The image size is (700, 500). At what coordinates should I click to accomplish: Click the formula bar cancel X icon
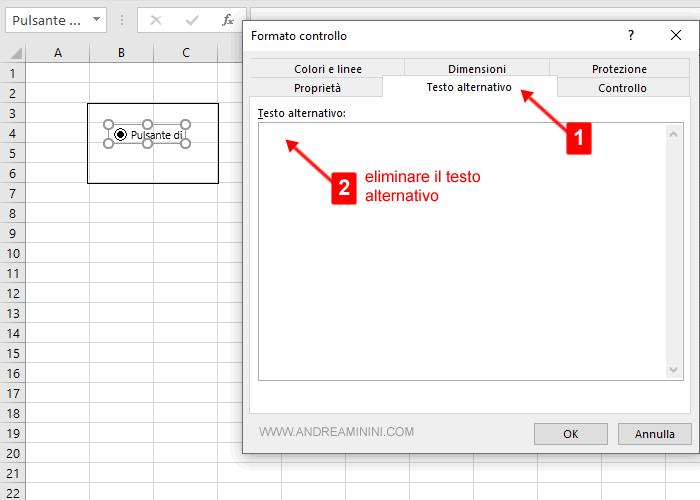coord(156,20)
